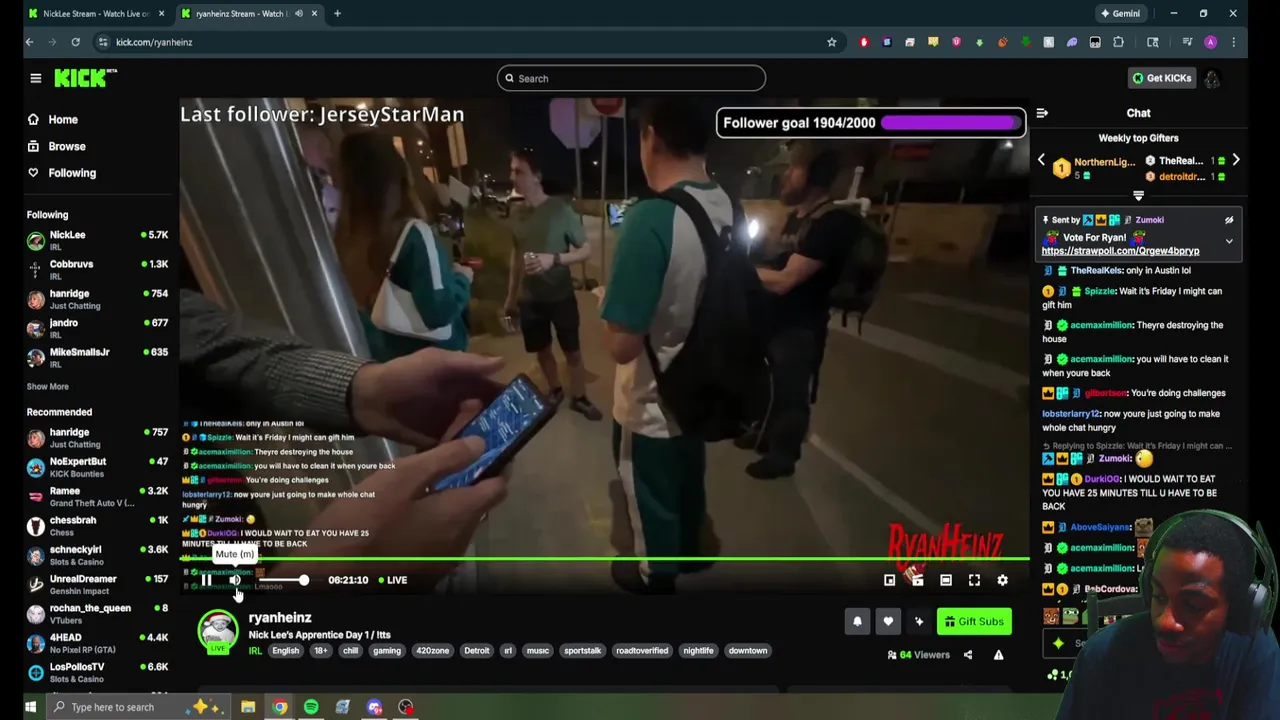The width and height of the screenshot is (1280, 720).
Task: Expand the gifters leaderboard down arrow
Action: tap(1138, 196)
